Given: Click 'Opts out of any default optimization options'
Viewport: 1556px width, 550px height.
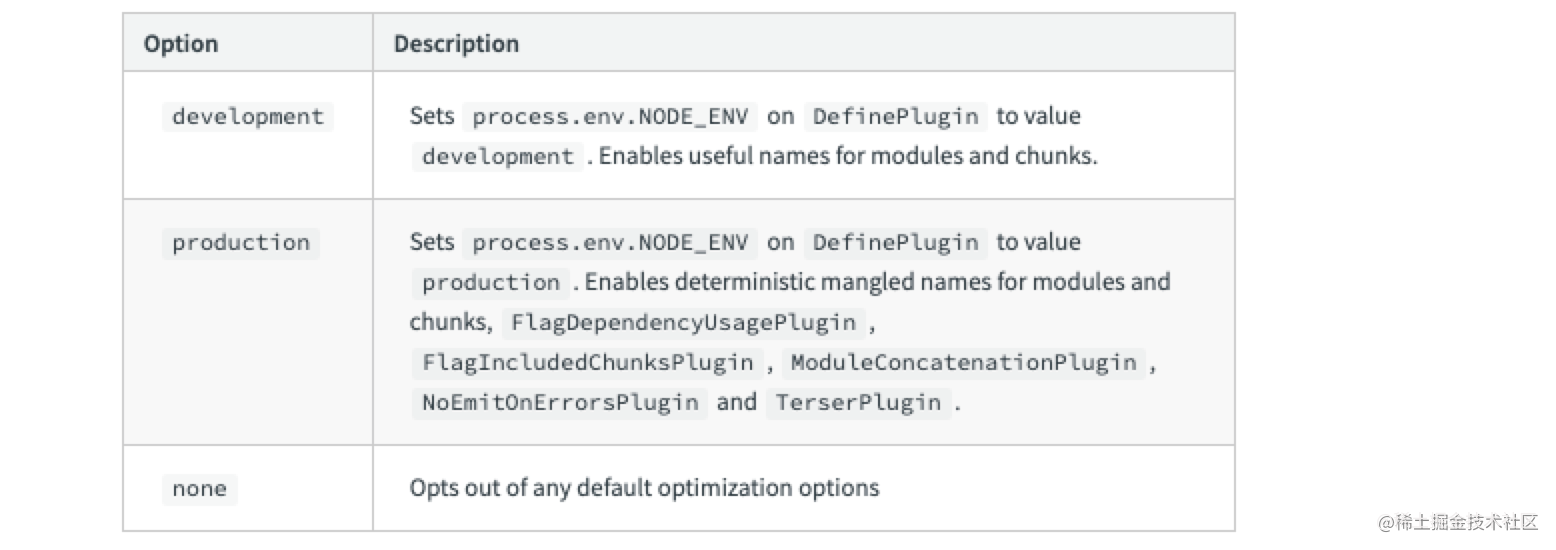Looking at the screenshot, I should pyautogui.click(x=644, y=489).
